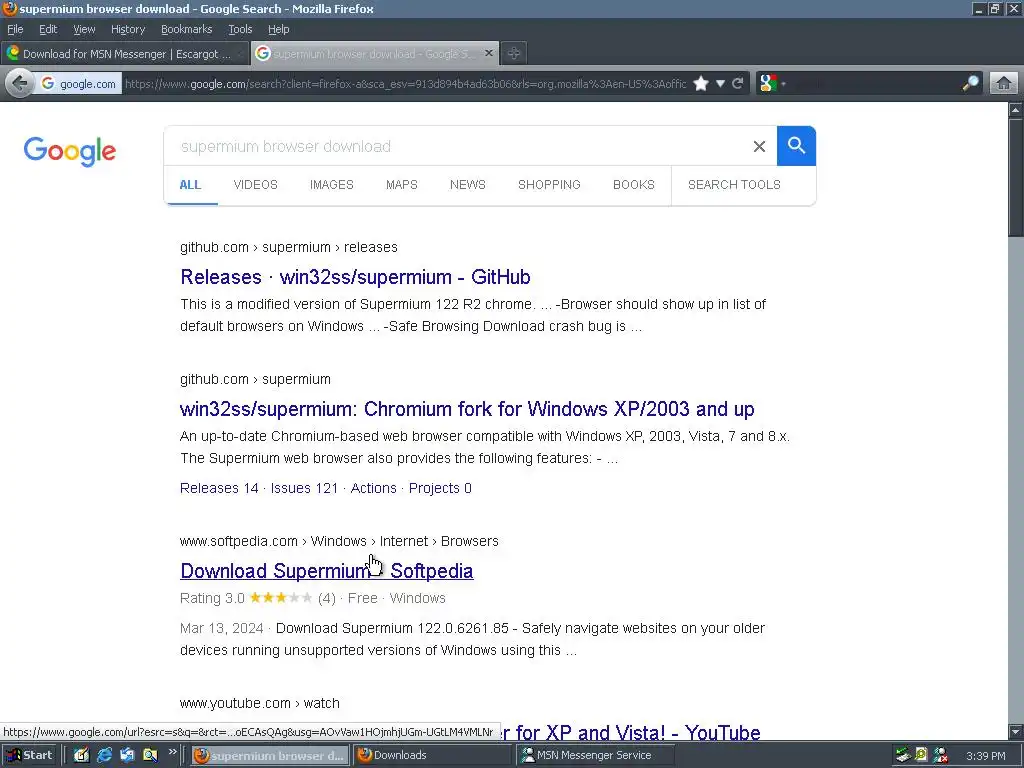
Task: Close the supermium browser download tab
Action: click(x=488, y=53)
